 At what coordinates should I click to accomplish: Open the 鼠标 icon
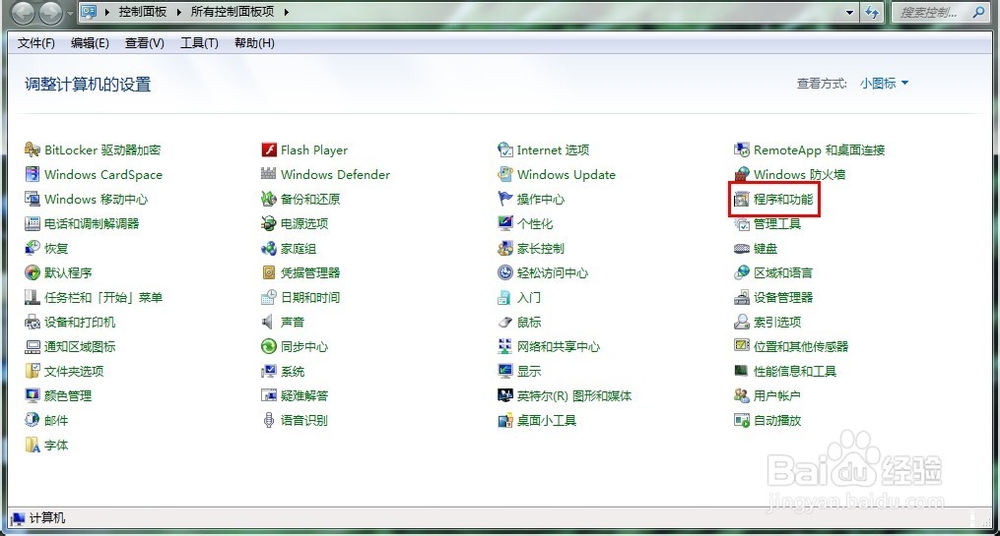pos(506,322)
